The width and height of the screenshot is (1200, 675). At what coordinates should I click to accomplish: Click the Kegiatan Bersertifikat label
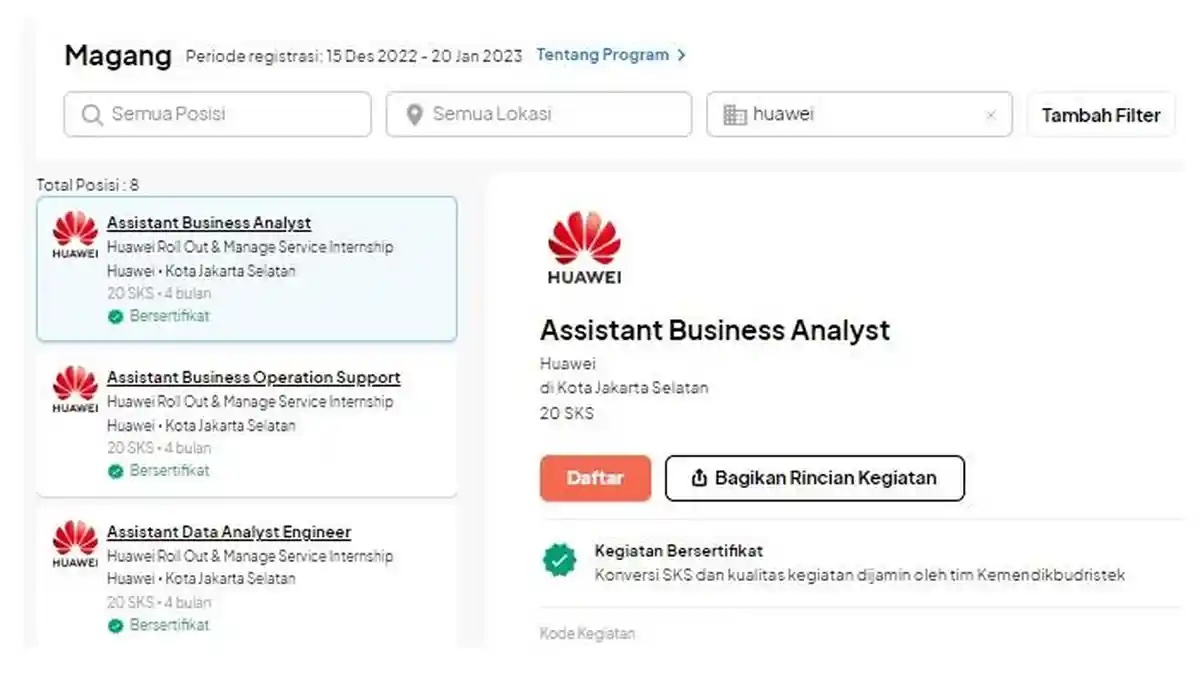679,551
